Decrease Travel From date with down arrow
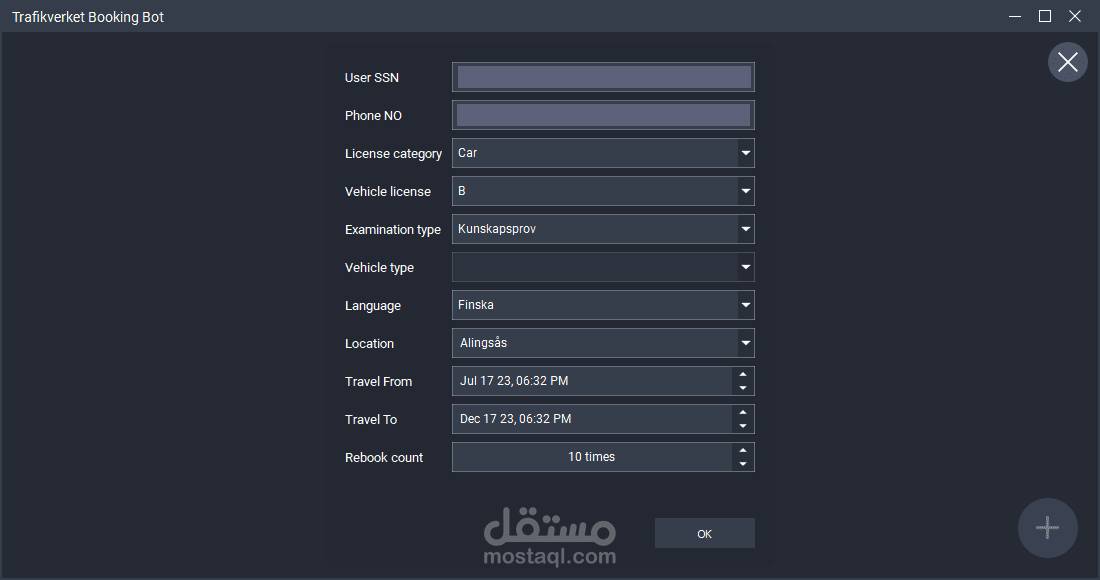This screenshot has width=1100, height=580. (743, 388)
